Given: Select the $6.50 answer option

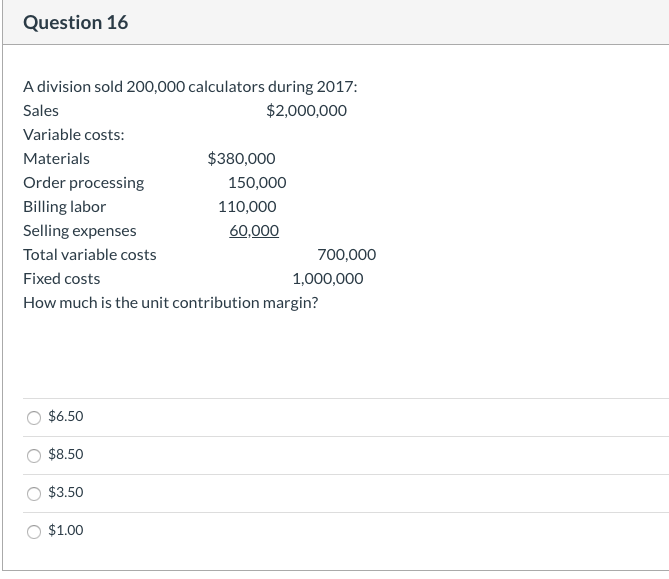Looking at the screenshot, I should tap(34, 418).
